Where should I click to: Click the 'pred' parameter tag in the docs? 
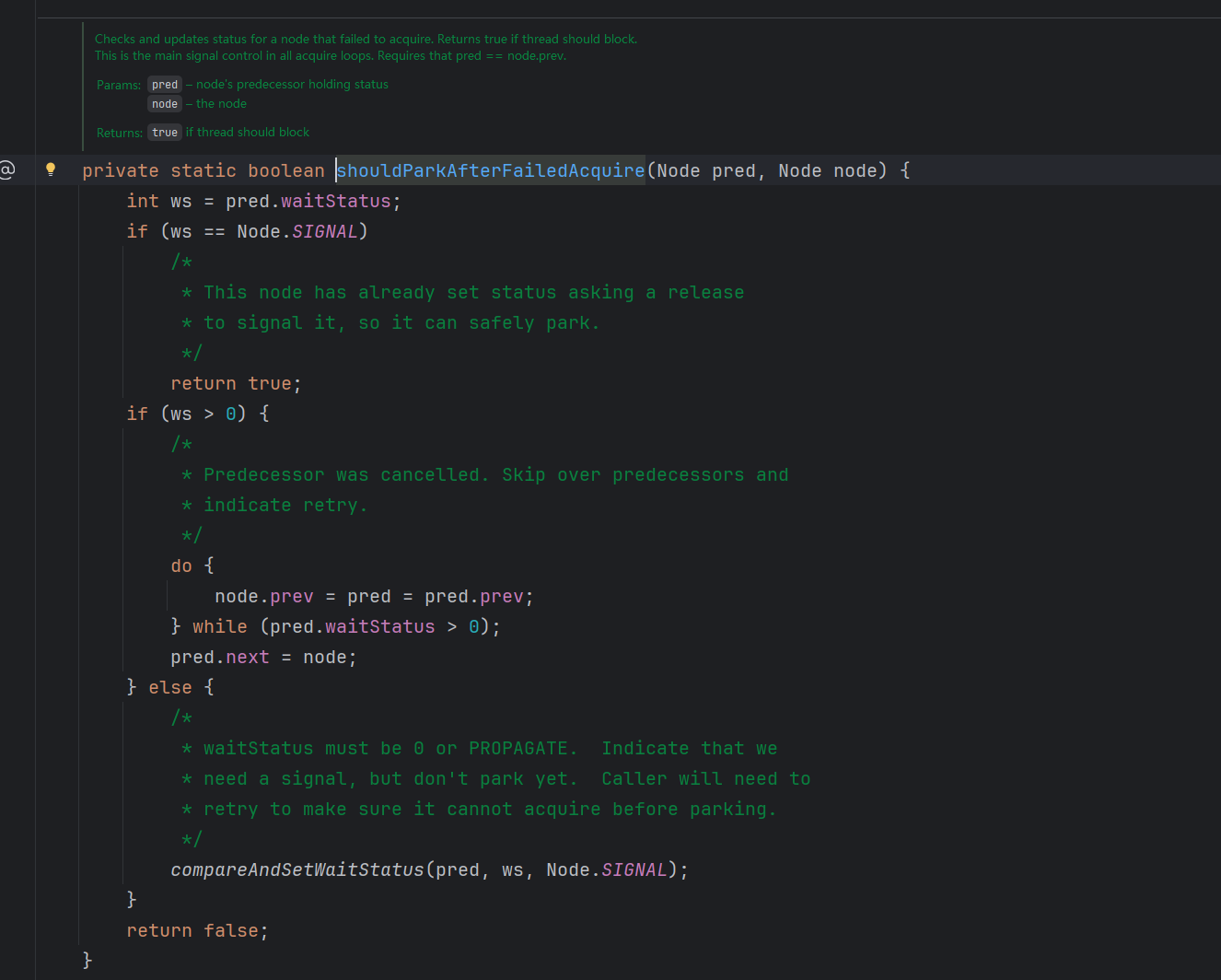pos(165,85)
